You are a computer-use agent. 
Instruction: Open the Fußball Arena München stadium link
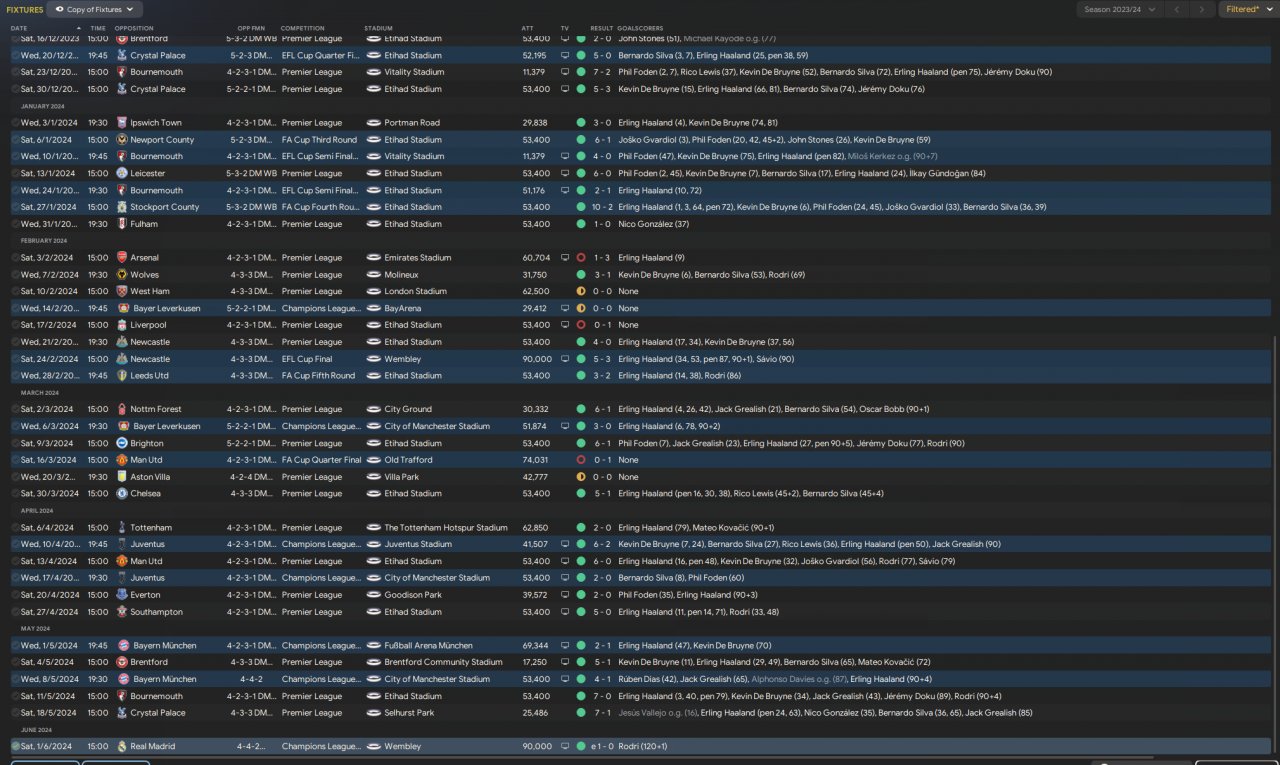430,646
